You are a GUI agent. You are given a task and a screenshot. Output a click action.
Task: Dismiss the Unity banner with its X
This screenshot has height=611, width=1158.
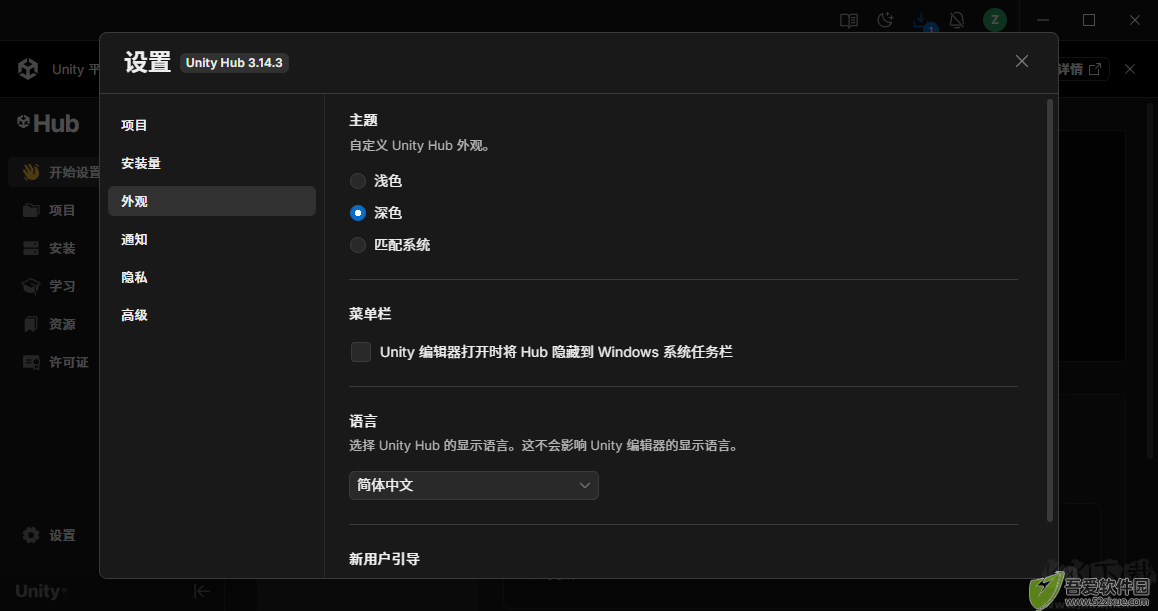coord(1130,69)
